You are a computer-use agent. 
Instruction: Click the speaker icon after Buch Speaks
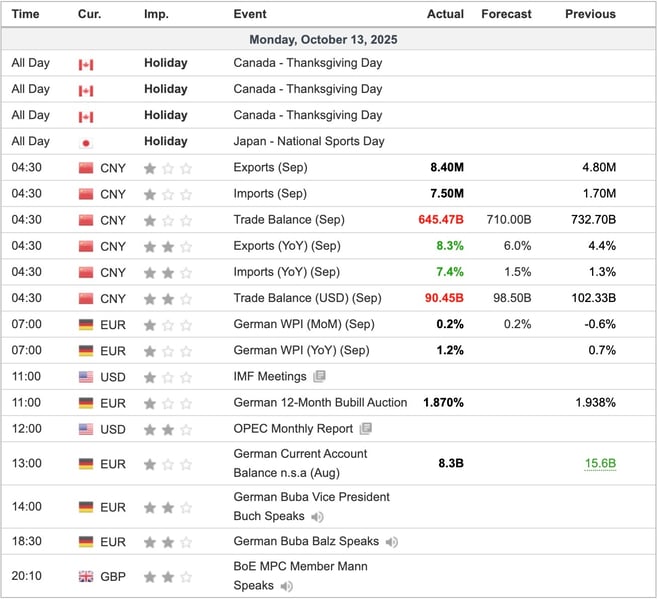point(317,517)
